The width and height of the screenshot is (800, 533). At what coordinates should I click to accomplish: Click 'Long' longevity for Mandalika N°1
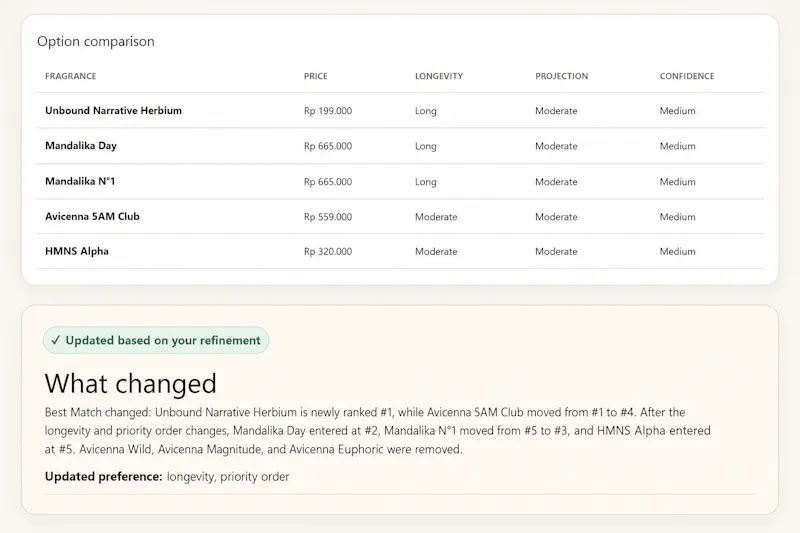click(x=426, y=182)
